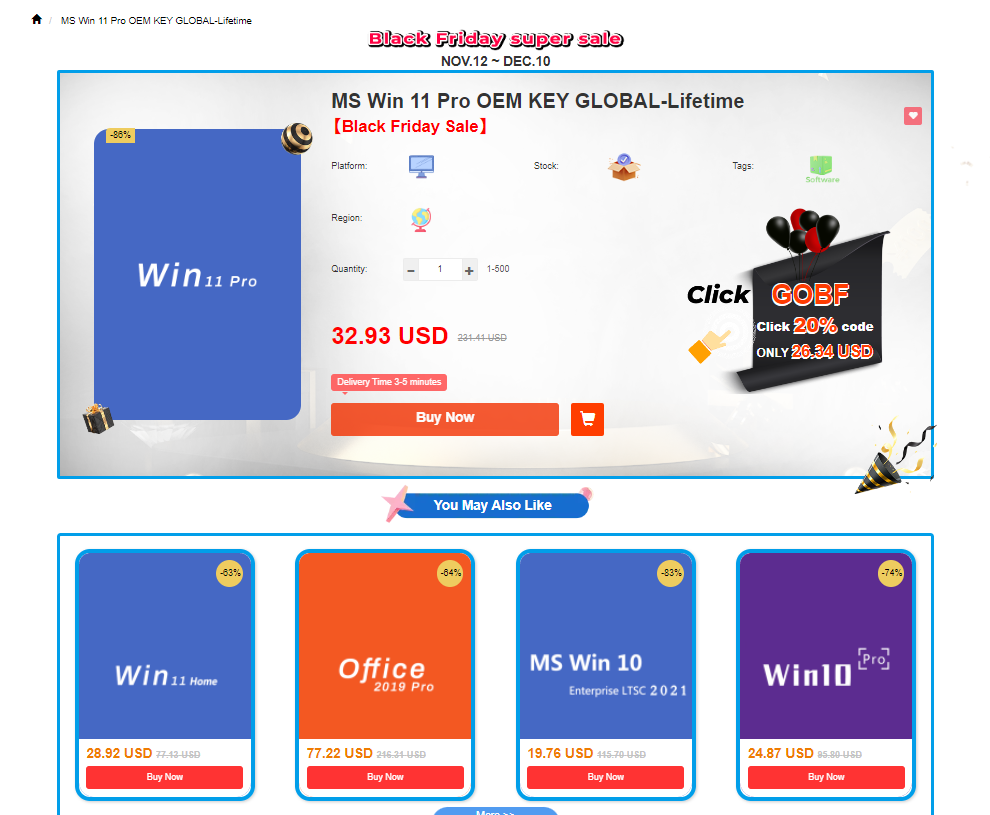
Task: Decrease quantity with minus button
Action: click(x=411, y=270)
